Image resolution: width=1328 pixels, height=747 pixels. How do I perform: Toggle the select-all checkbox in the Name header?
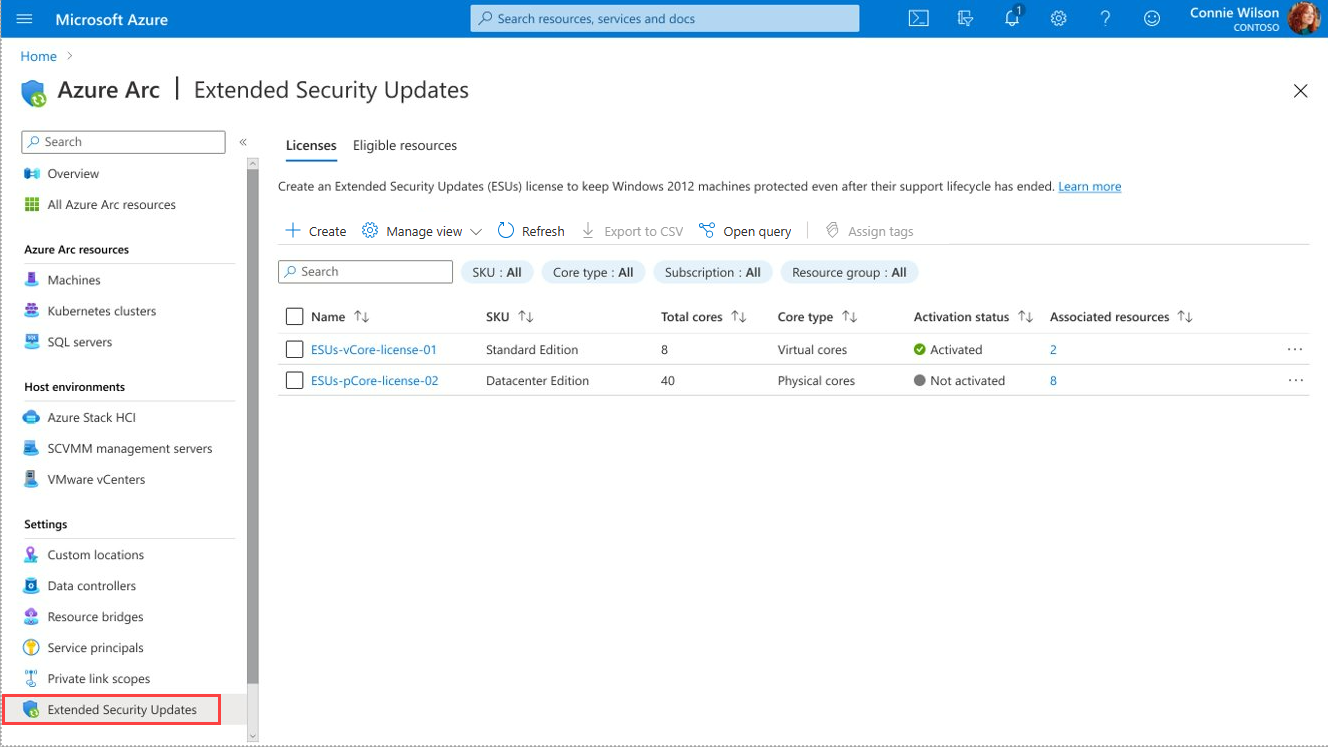[294, 316]
